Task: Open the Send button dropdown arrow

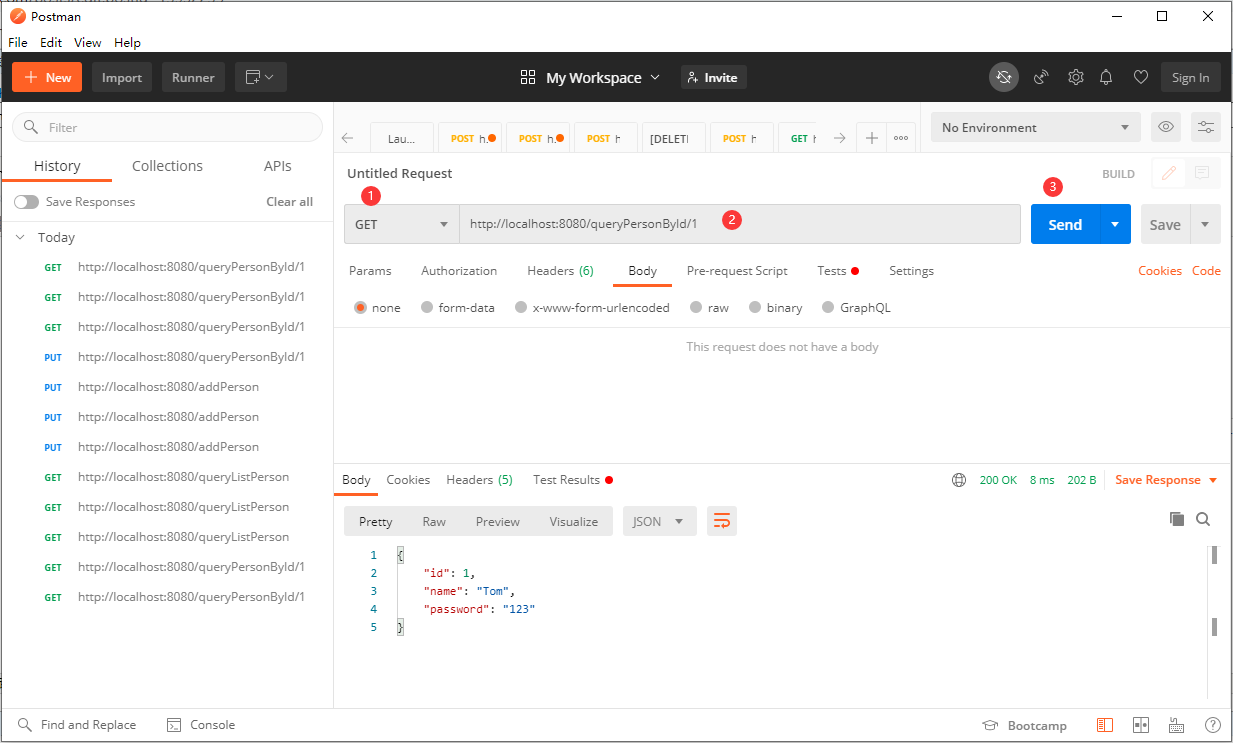Action: click(x=1115, y=224)
